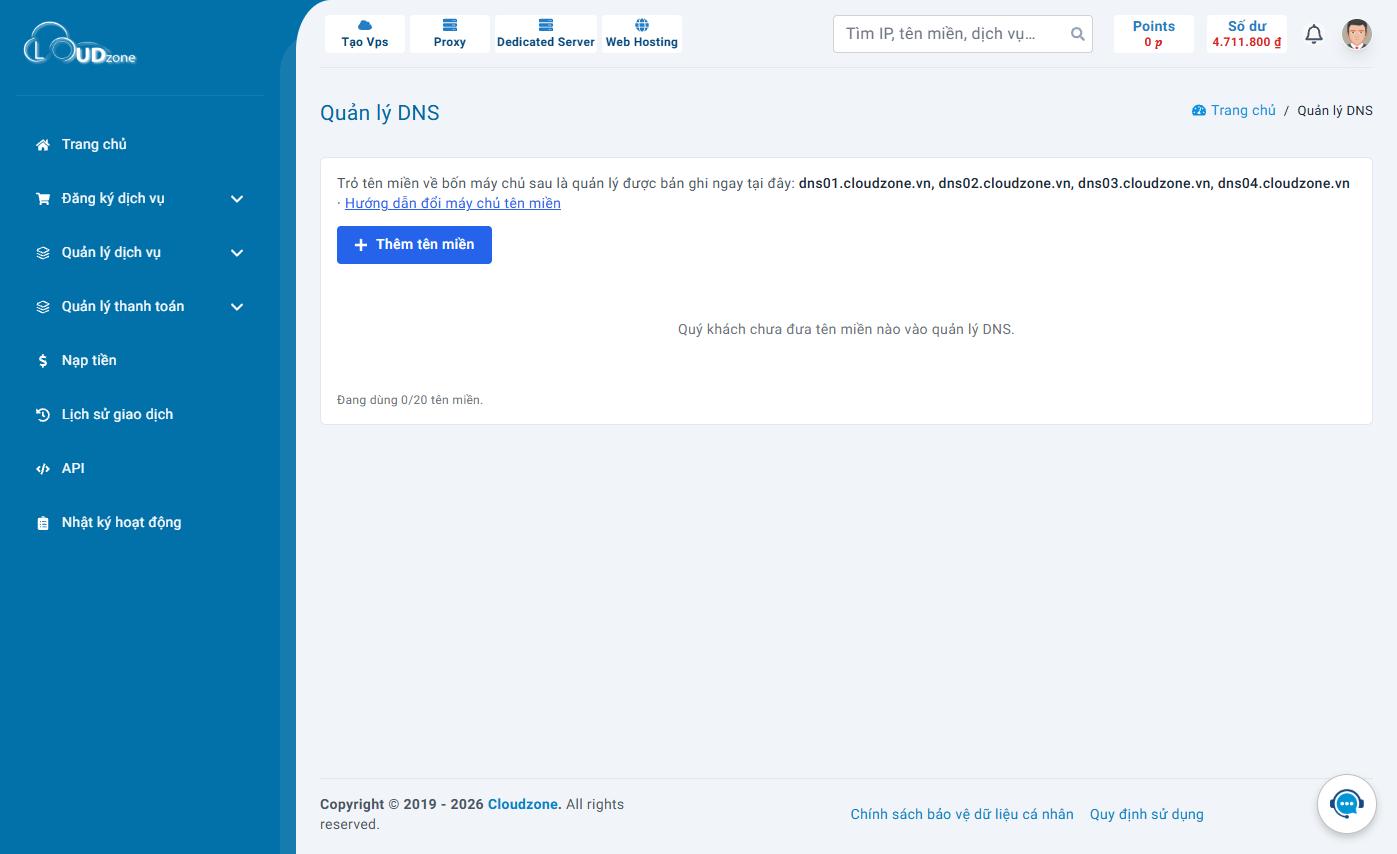
Task: Open Hướng dẫn đổi máy chủ tên miền link
Action: [x=453, y=203]
